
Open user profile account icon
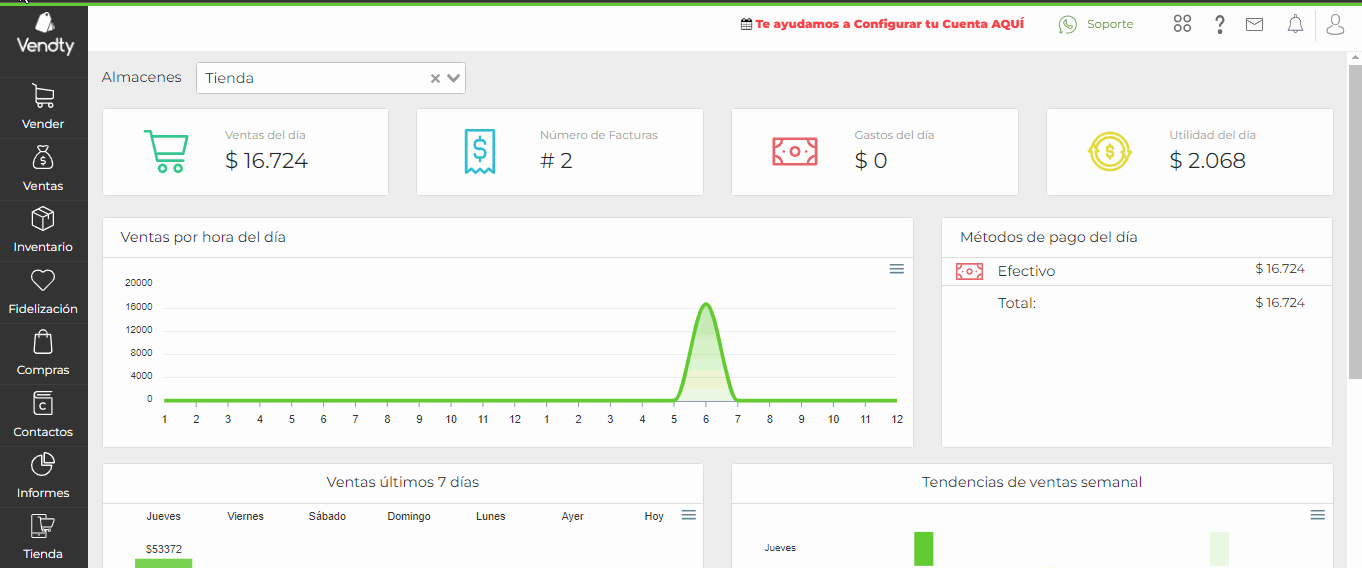click(1335, 25)
